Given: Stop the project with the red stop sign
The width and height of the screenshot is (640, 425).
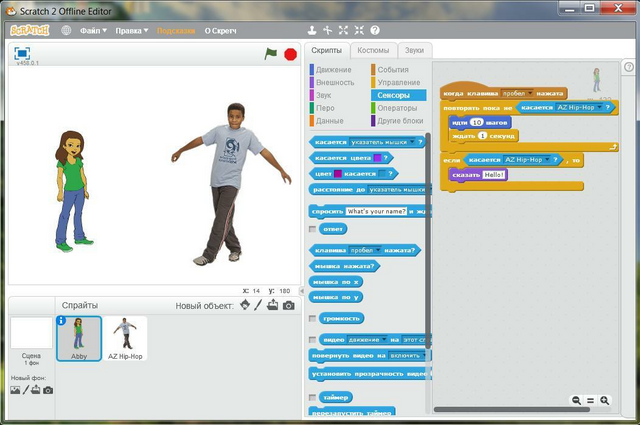Looking at the screenshot, I should 291,54.
